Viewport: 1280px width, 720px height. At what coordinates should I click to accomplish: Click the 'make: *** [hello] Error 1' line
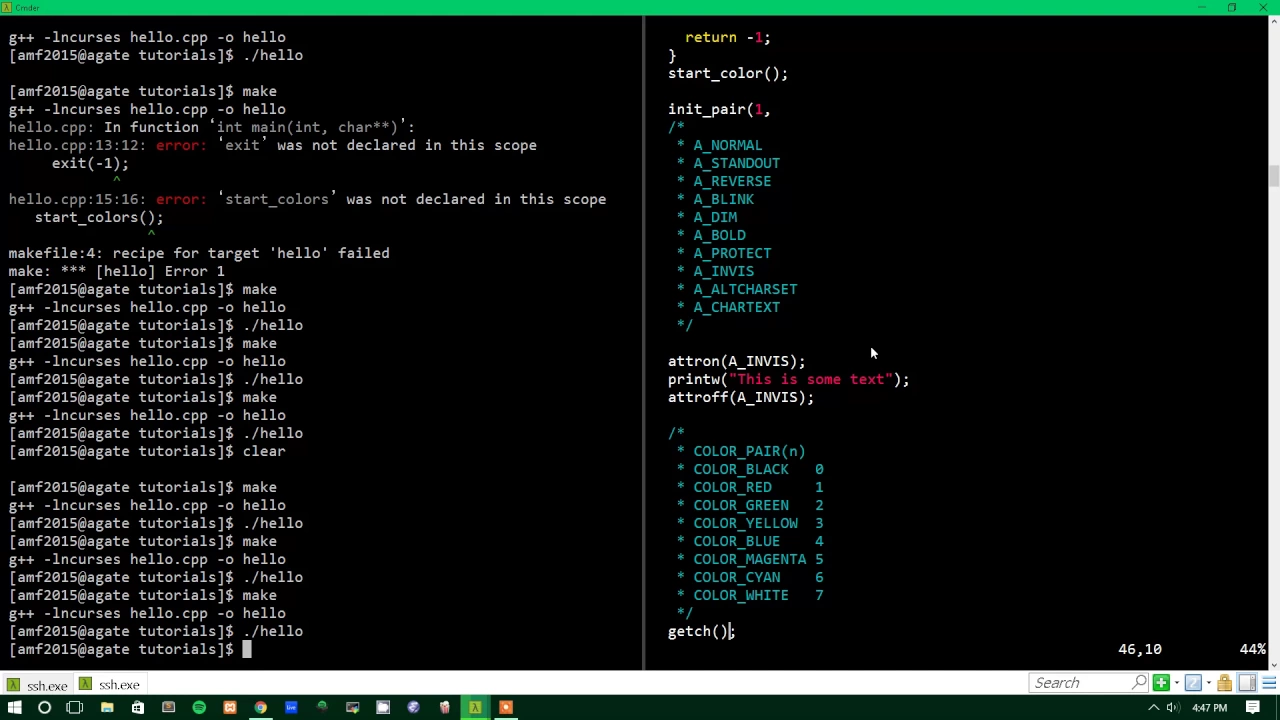(116, 271)
